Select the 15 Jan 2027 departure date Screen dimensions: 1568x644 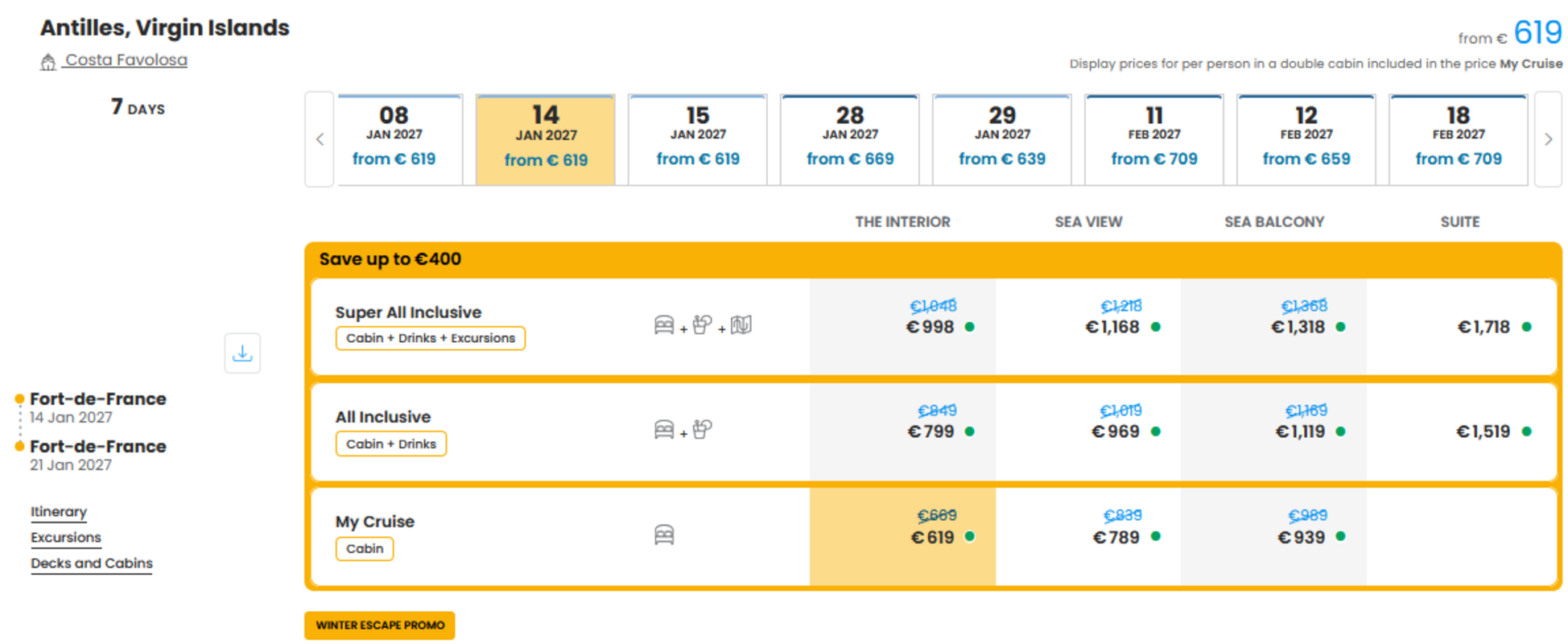coord(698,139)
